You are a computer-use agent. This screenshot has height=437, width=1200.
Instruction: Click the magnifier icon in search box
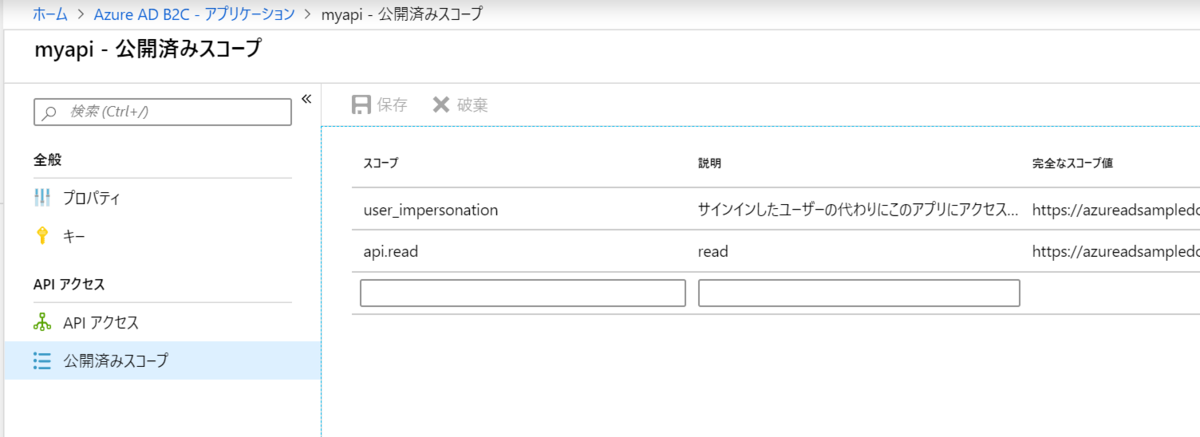pos(50,112)
